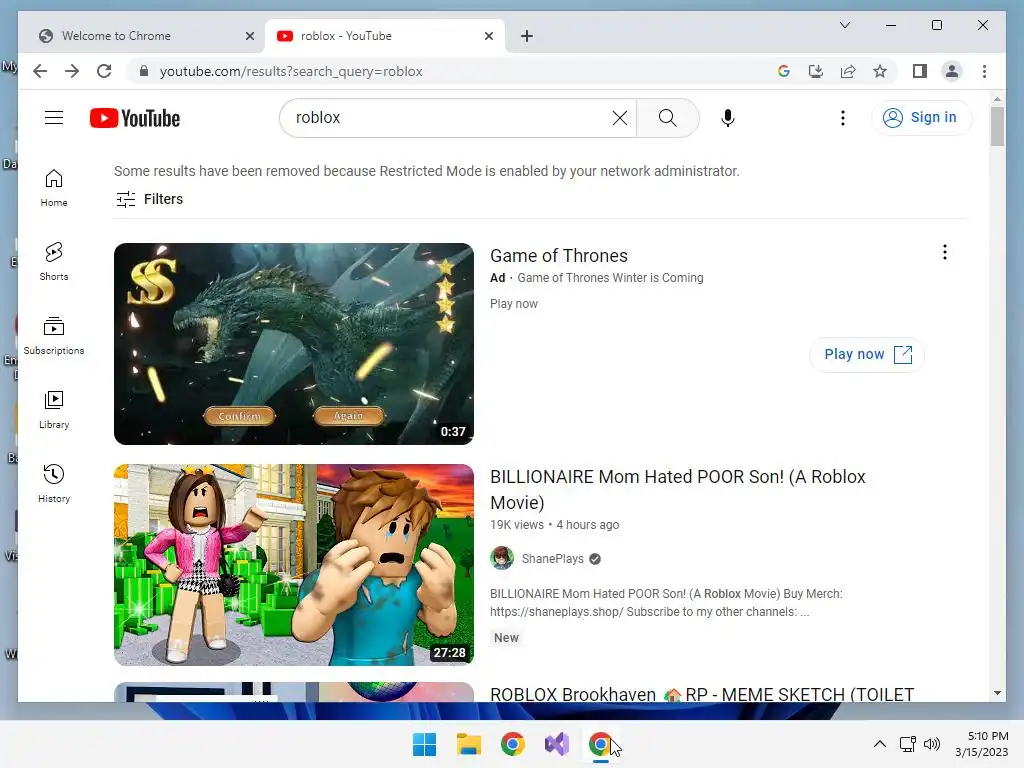Image resolution: width=1024 pixels, height=768 pixels.
Task: Open ShanePlays channel link
Action: click(552, 558)
